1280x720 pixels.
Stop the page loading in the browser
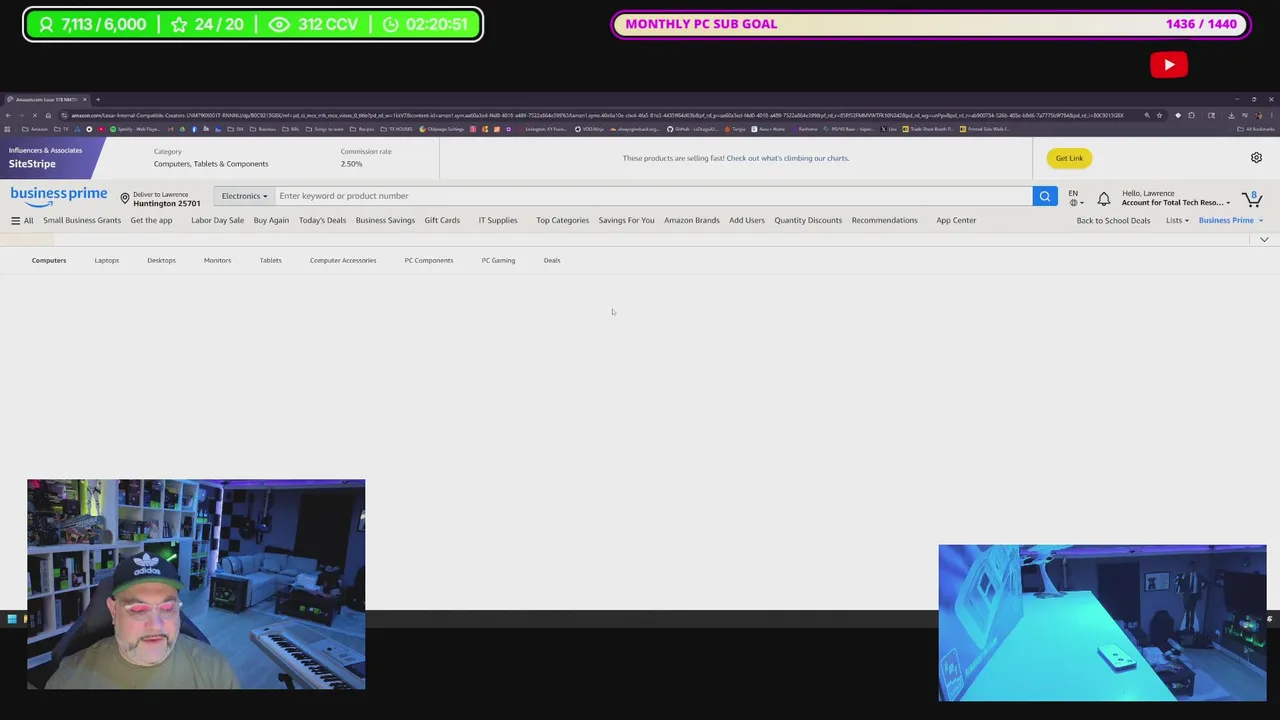(34, 115)
